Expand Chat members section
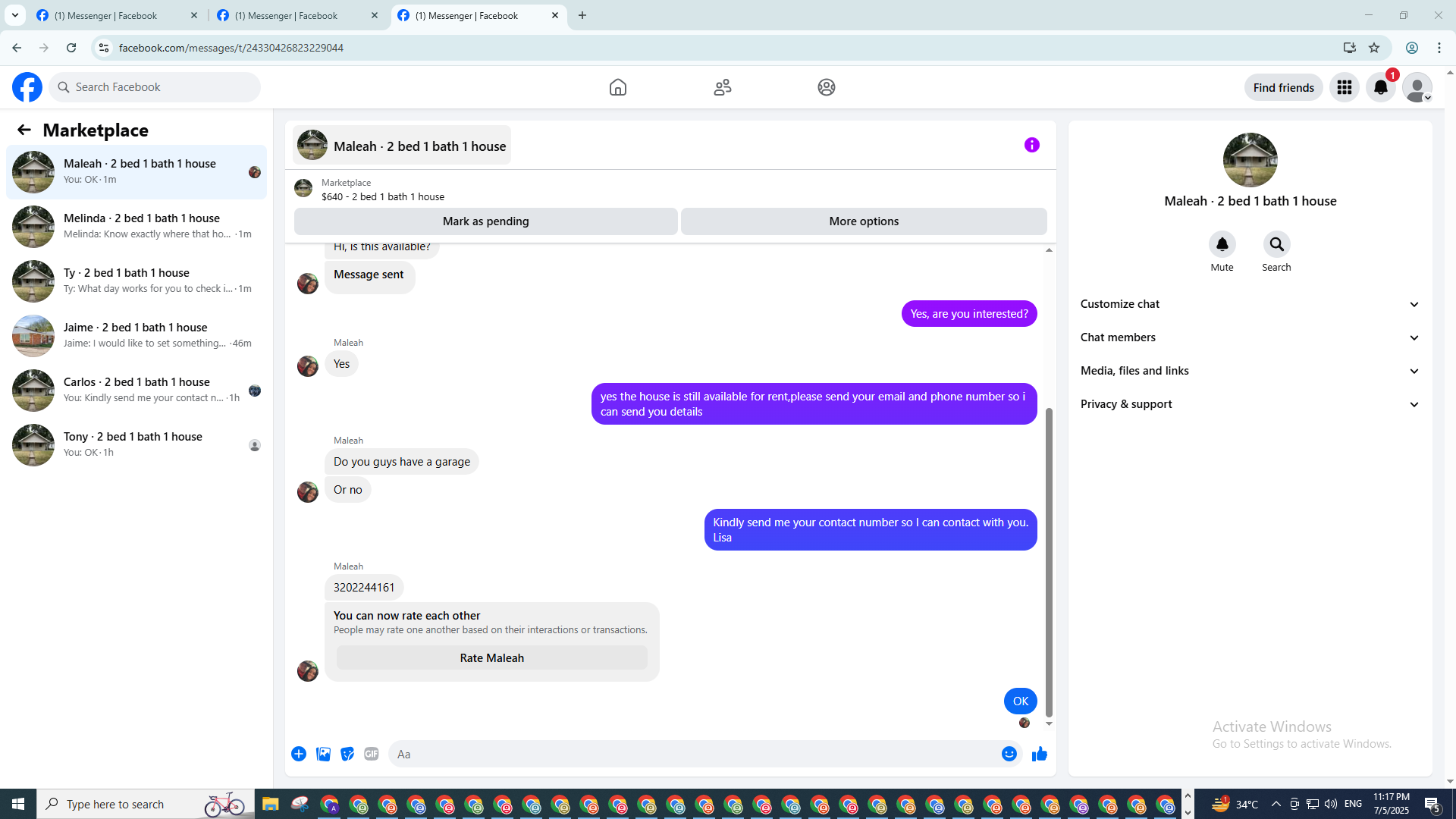 coord(1249,337)
